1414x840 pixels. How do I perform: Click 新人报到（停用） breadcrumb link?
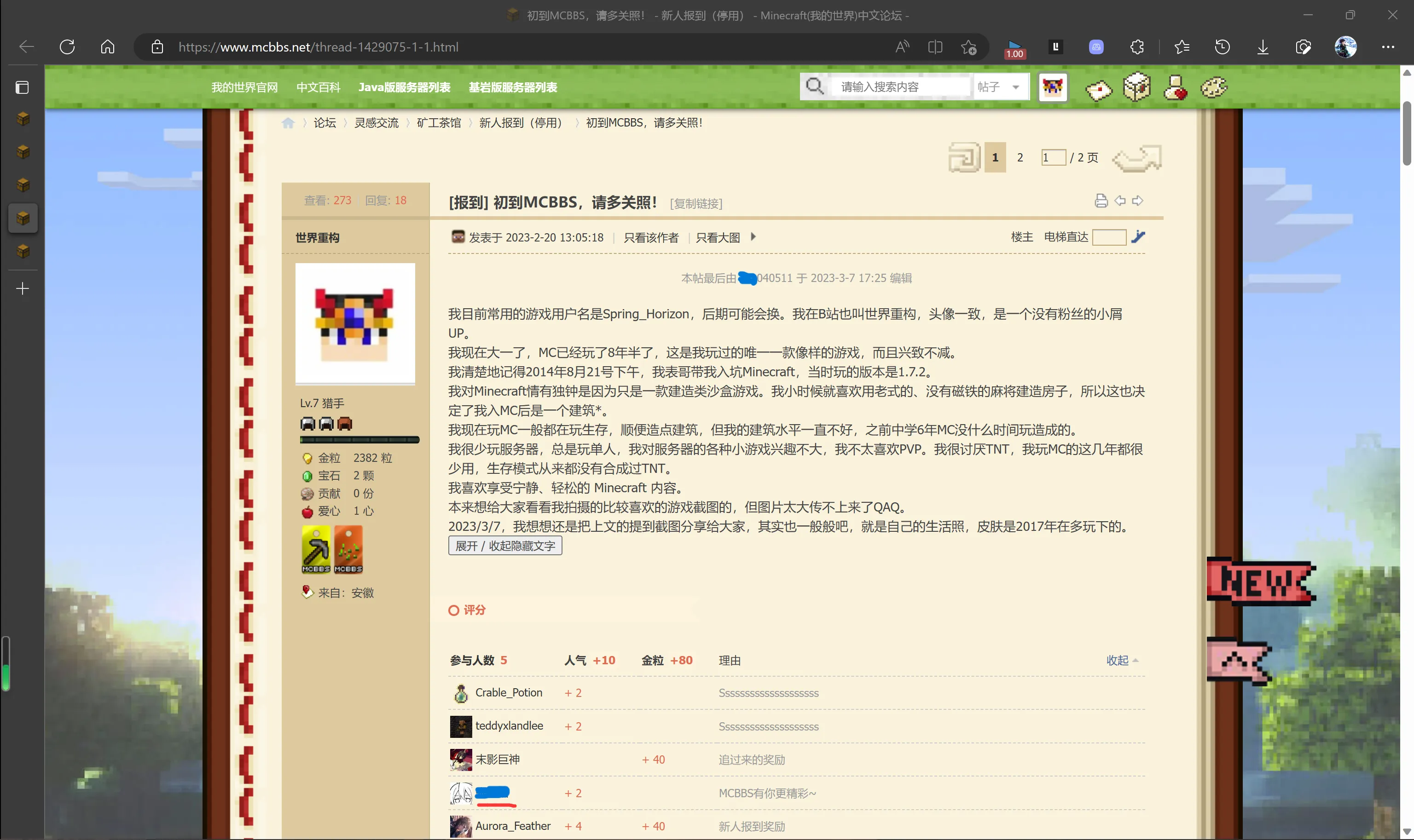click(523, 123)
